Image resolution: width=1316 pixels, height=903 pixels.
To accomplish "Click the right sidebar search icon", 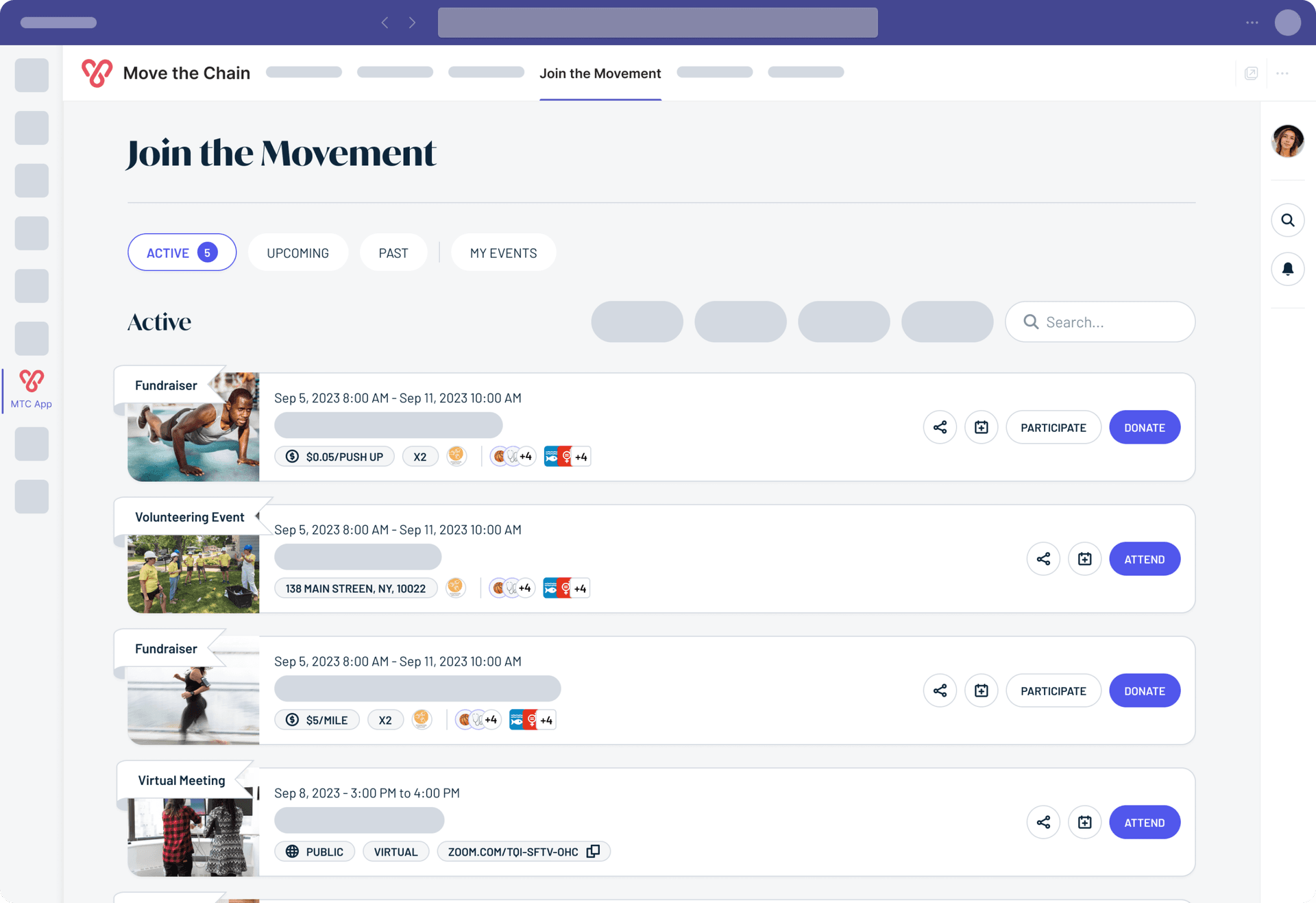I will (x=1287, y=220).
